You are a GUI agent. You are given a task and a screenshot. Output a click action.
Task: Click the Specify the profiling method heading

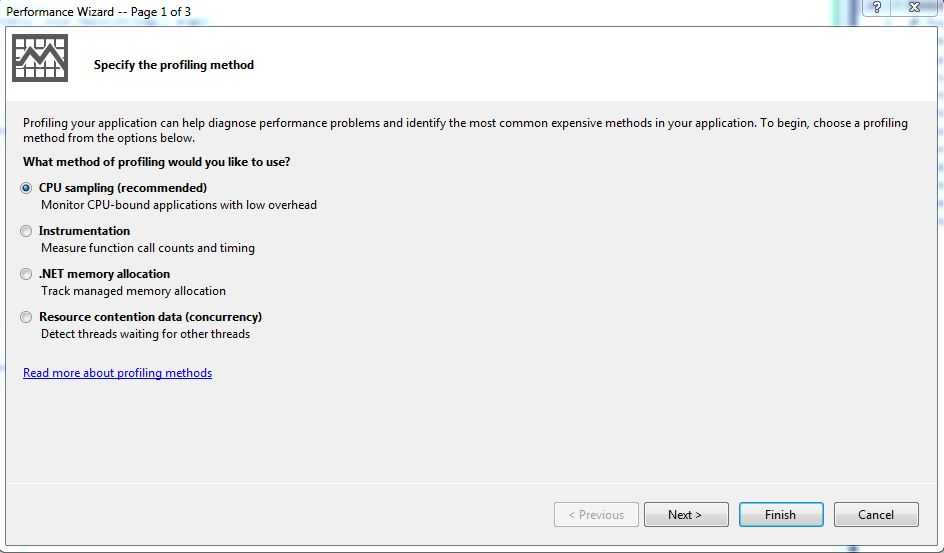[x=174, y=65]
